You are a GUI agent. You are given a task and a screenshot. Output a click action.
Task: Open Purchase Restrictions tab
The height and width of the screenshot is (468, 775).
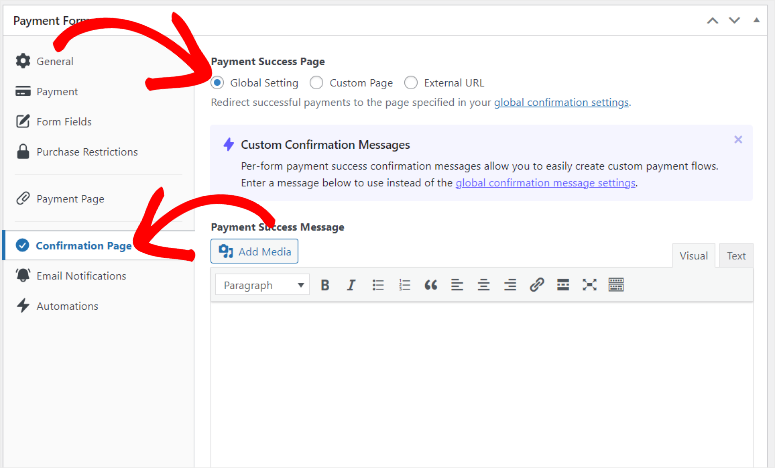pyautogui.click(x=87, y=152)
